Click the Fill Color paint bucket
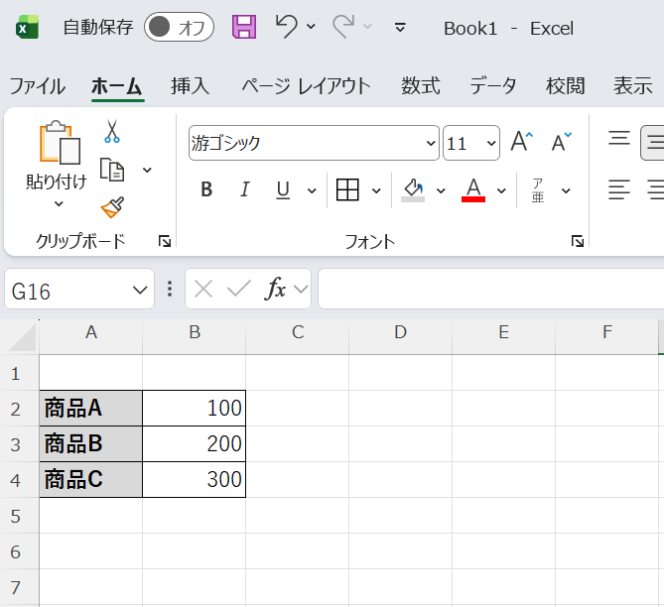Image resolution: width=664 pixels, height=607 pixels. (413, 190)
